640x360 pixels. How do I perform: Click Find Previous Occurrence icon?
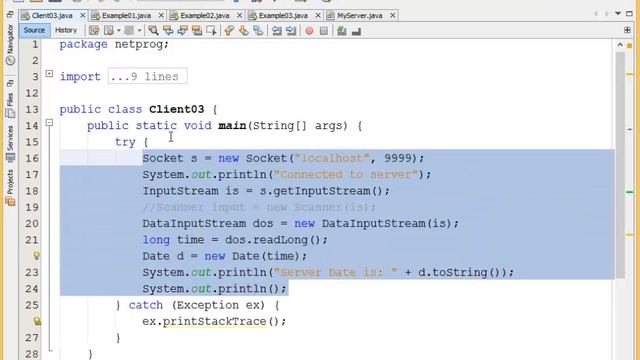point(168,31)
